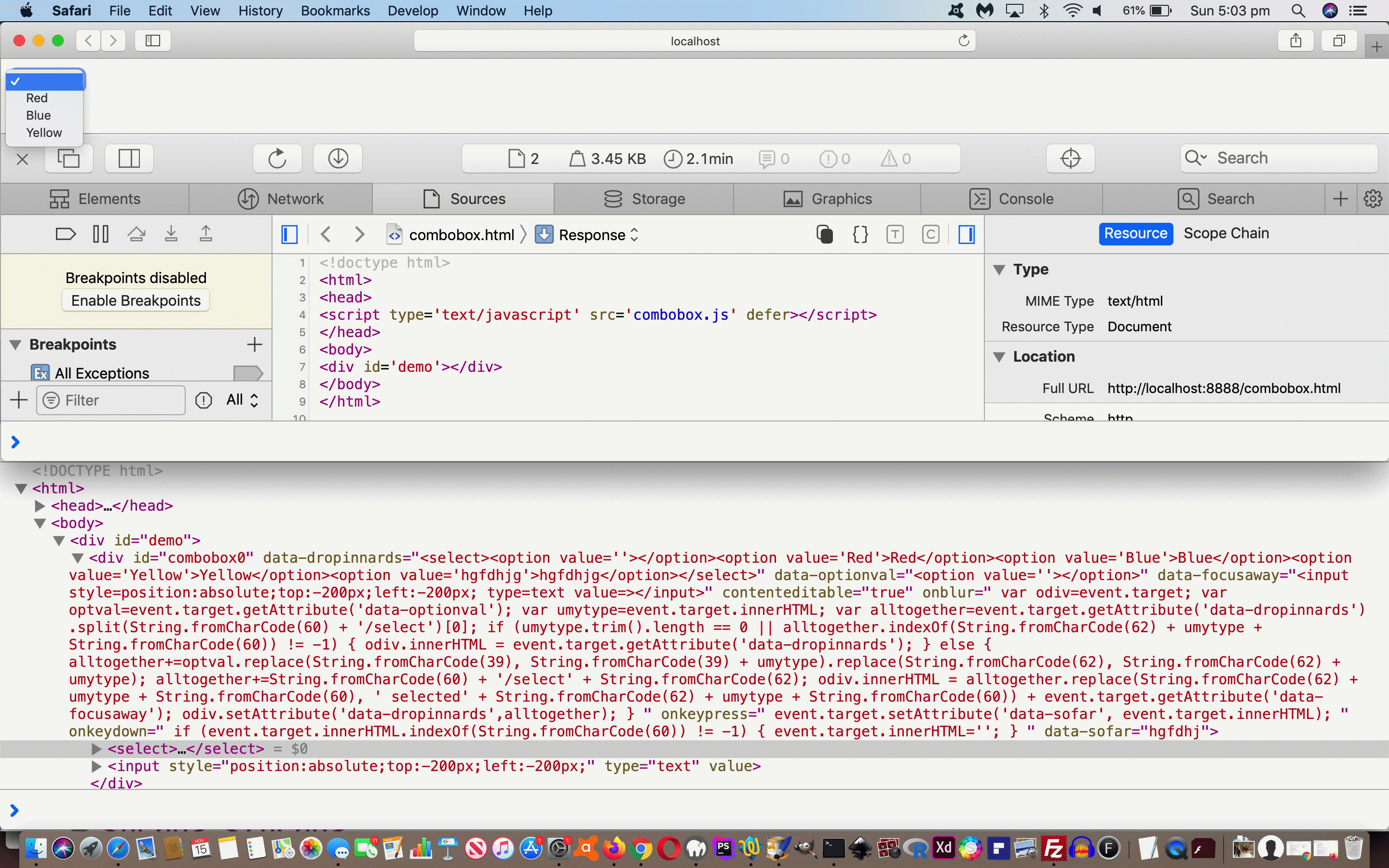Screen dimensions: 1389x868
Task: Switch to the Network tab
Action: pos(281,199)
